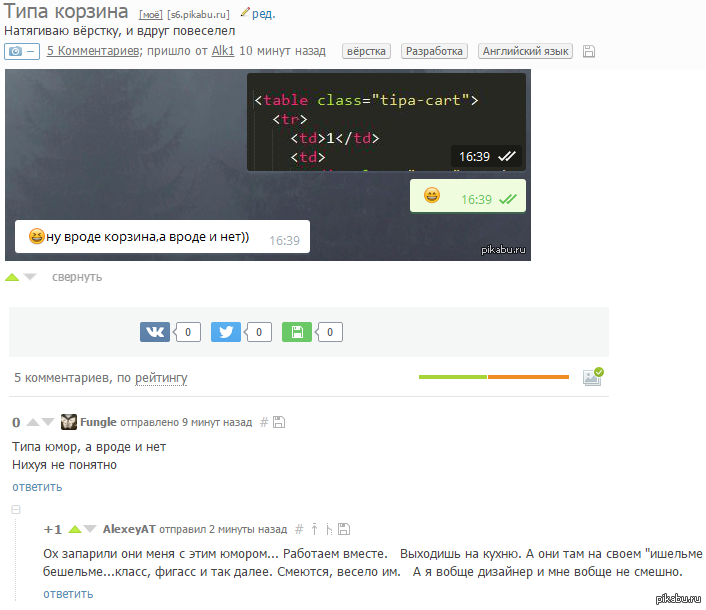
Task: Collapse the reply thread with the minus box
Action: click(15, 510)
